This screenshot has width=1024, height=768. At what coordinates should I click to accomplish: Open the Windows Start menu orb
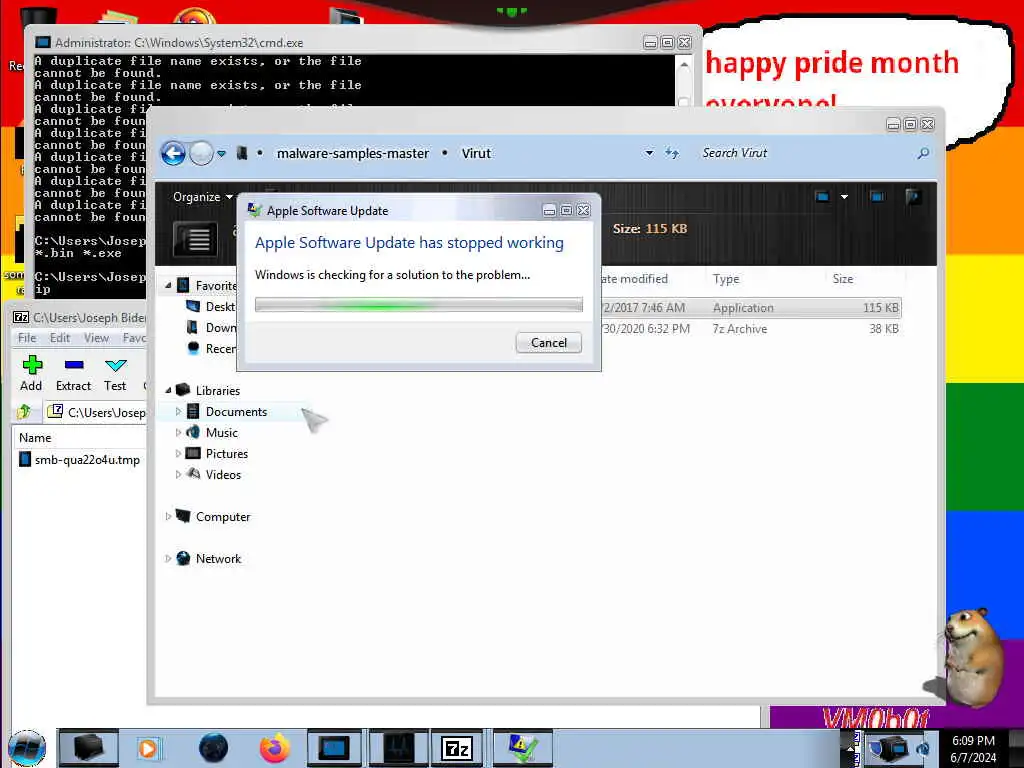pyautogui.click(x=27, y=748)
